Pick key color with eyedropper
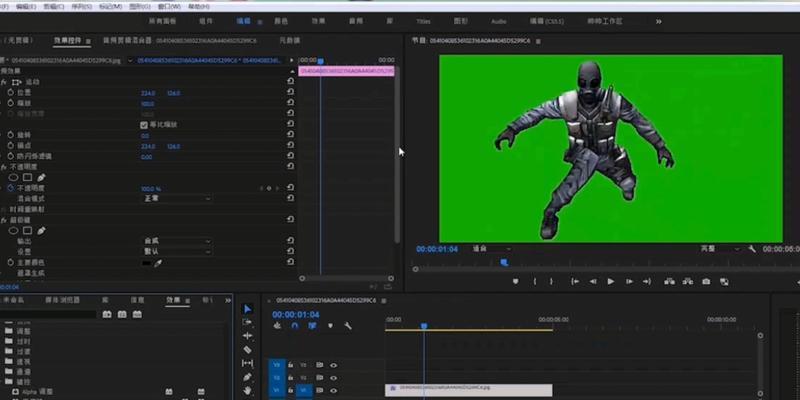Viewport: 800px width, 400px height. coord(158,263)
